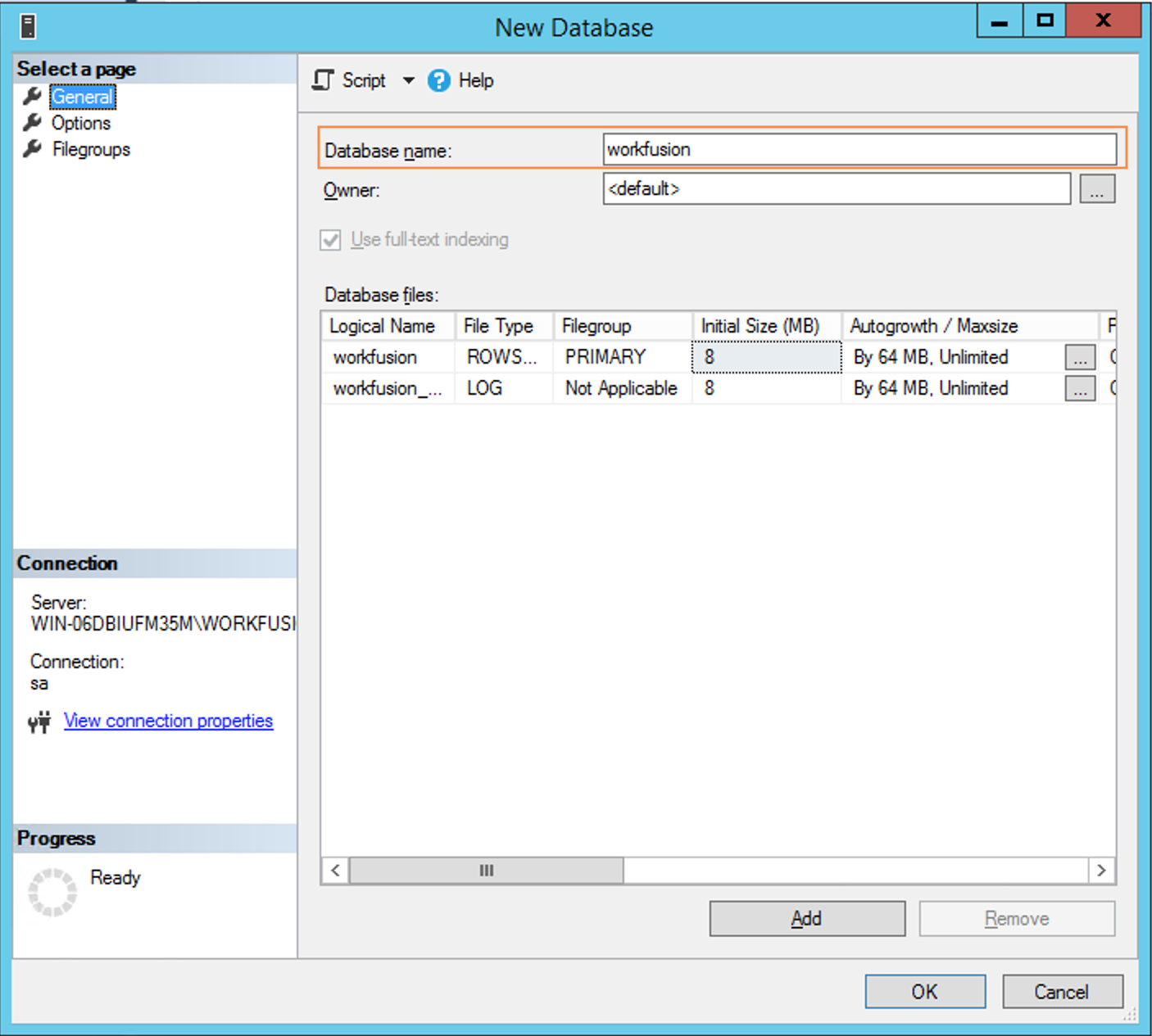Select the workfusion_... log logical name cell
Viewport: 1152px width, 1036px height.
[388, 388]
